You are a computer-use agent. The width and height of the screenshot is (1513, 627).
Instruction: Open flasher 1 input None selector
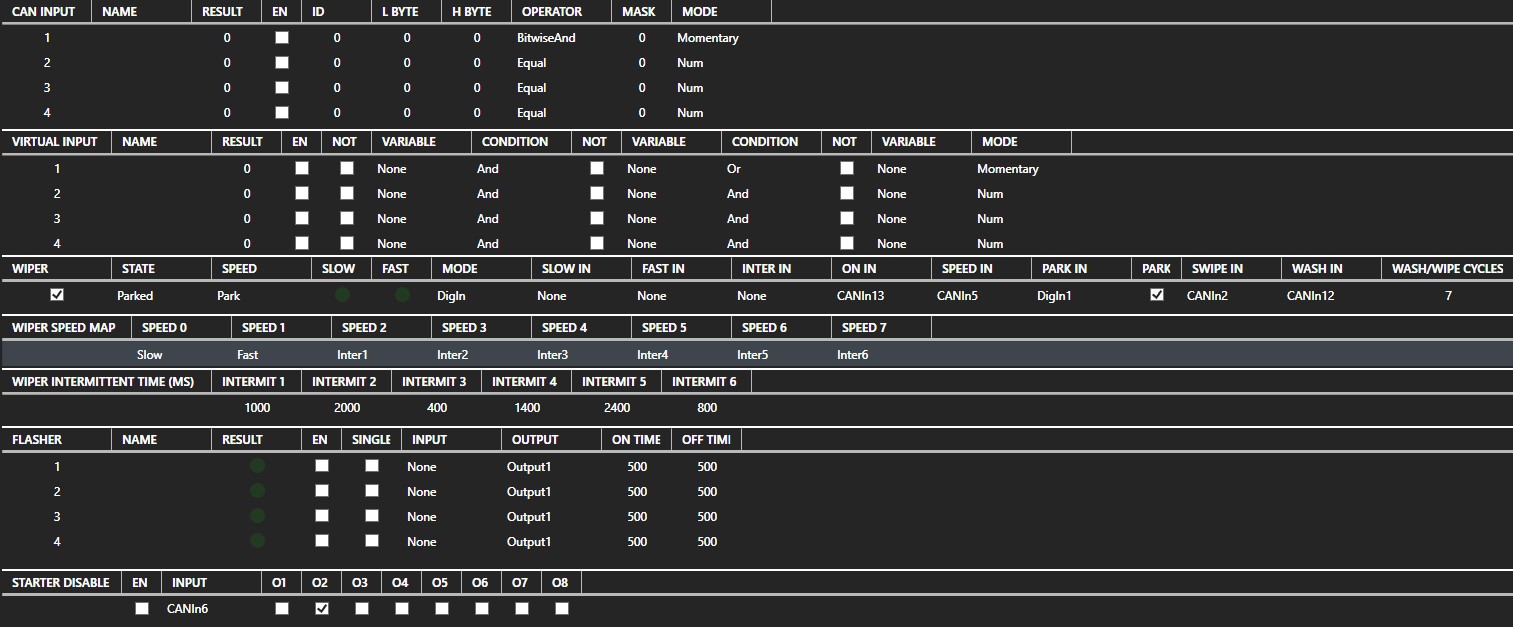pyautogui.click(x=422, y=467)
